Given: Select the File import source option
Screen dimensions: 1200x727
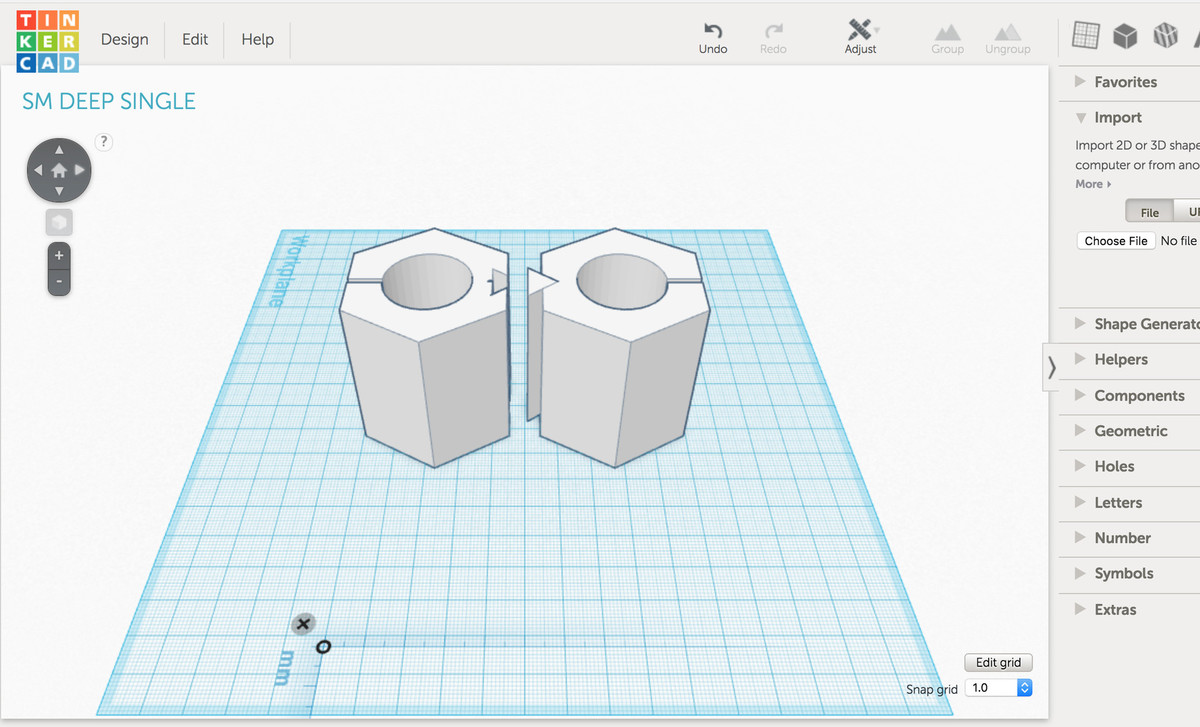Looking at the screenshot, I should click(x=1149, y=212).
